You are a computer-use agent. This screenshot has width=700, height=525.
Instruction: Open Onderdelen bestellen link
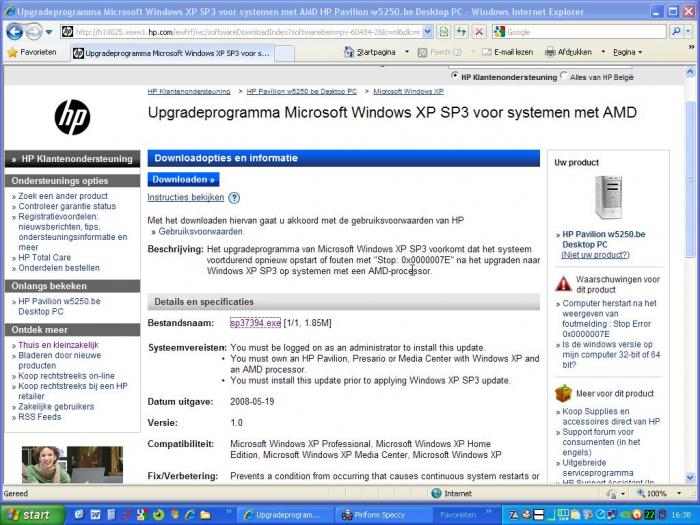[x=59, y=268]
